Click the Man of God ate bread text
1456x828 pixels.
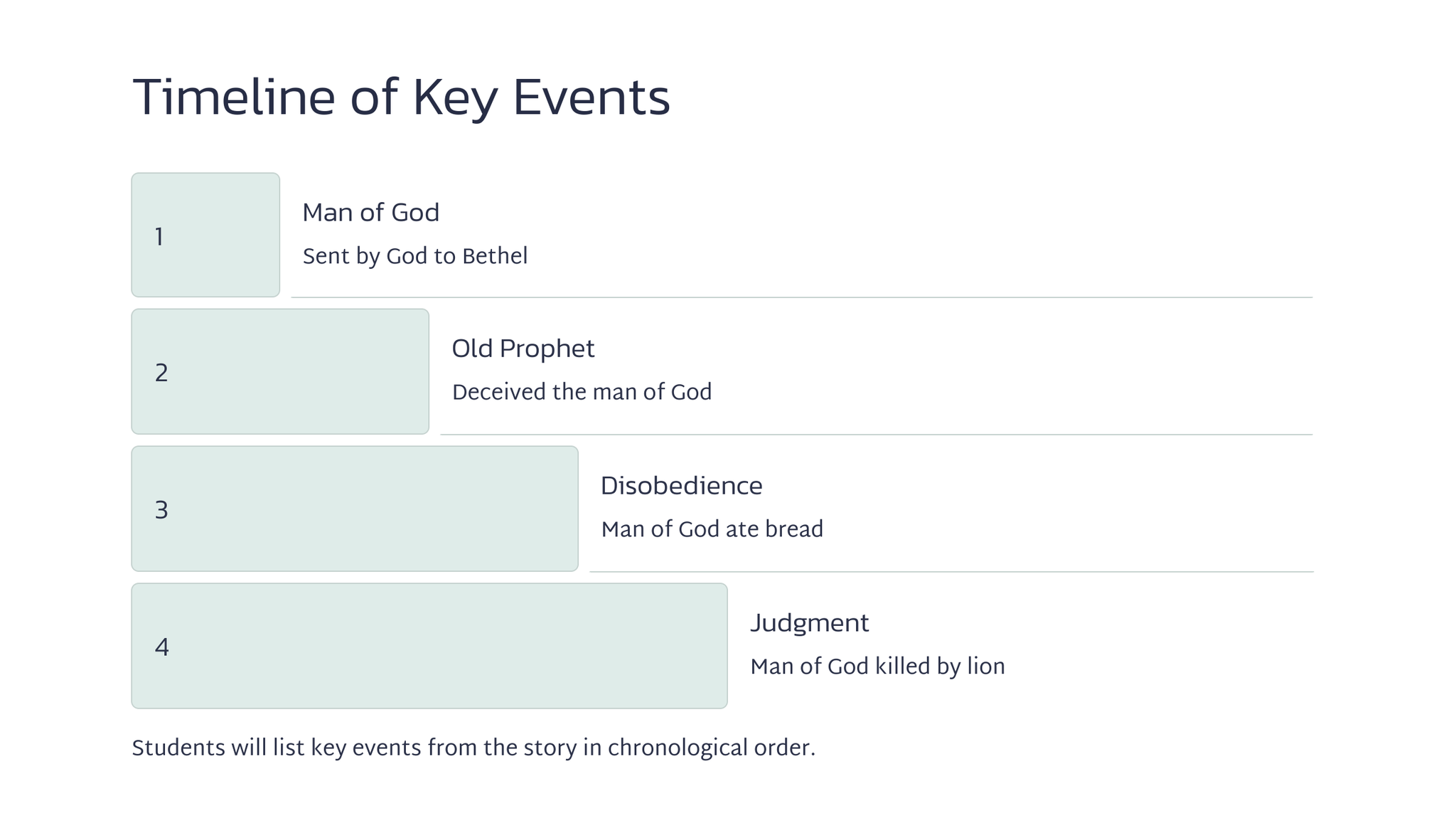712,529
